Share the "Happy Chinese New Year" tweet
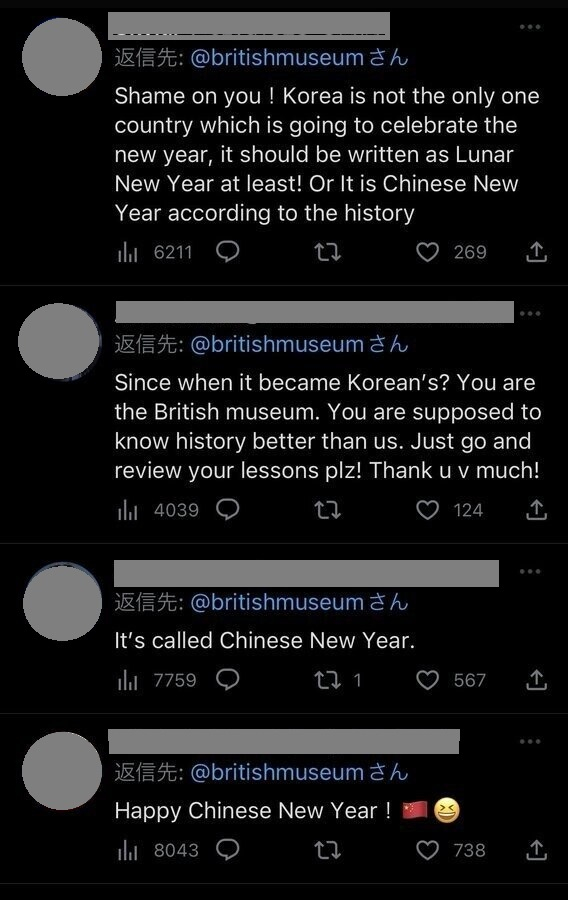This screenshot has height=900, width=568. [x=536, y=850]
